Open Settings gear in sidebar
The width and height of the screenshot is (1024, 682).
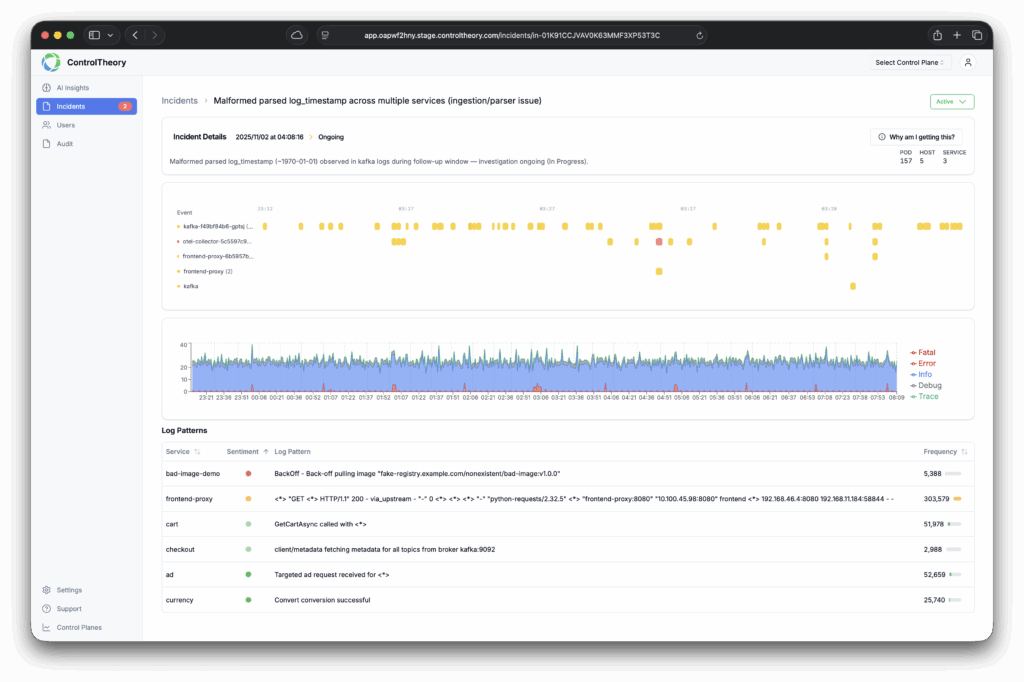pos(47,590)
